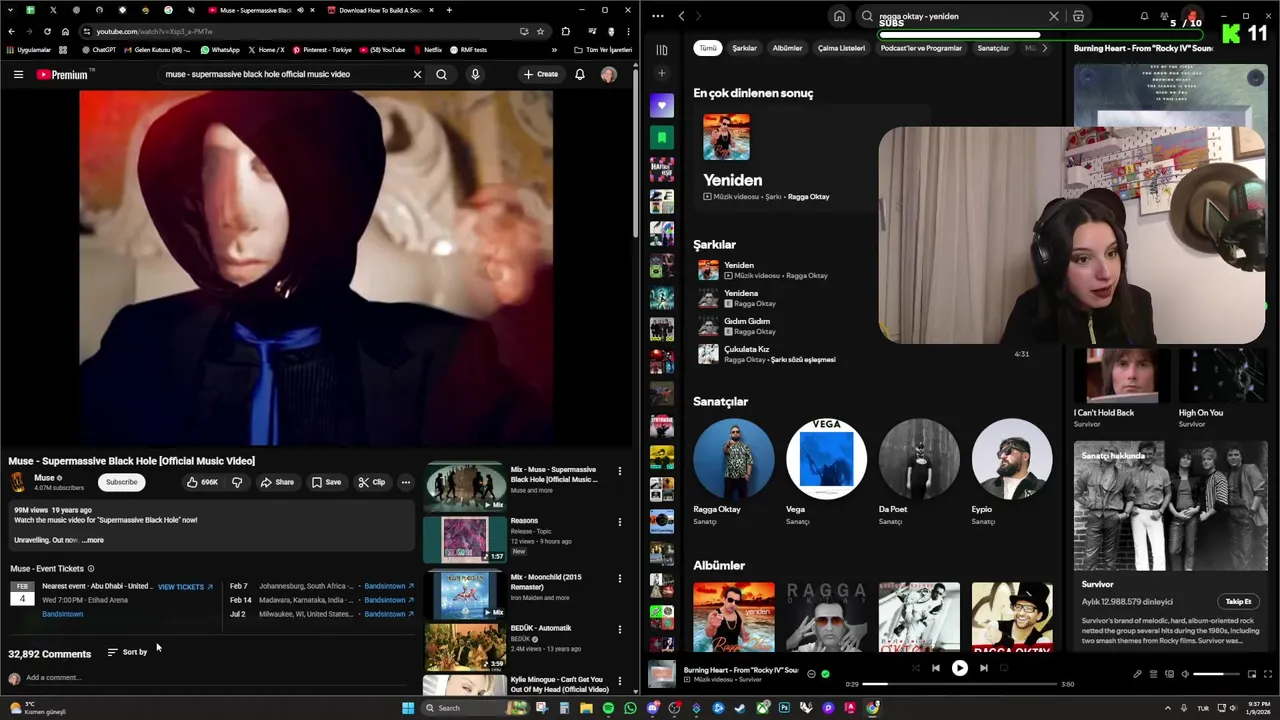Open Bandsintown link for Johannesburg show

pos(389,586)
